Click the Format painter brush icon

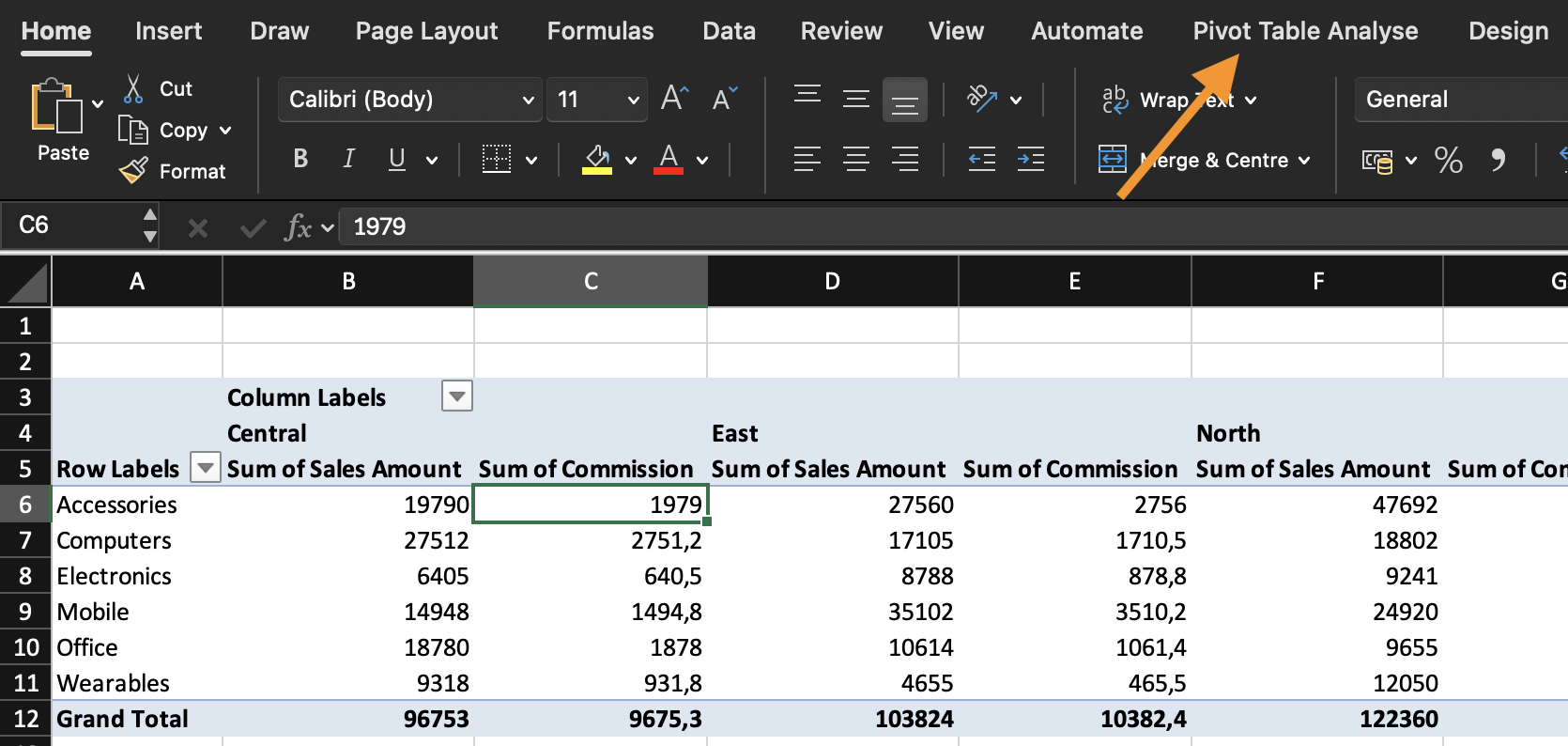tap(133, 171)
